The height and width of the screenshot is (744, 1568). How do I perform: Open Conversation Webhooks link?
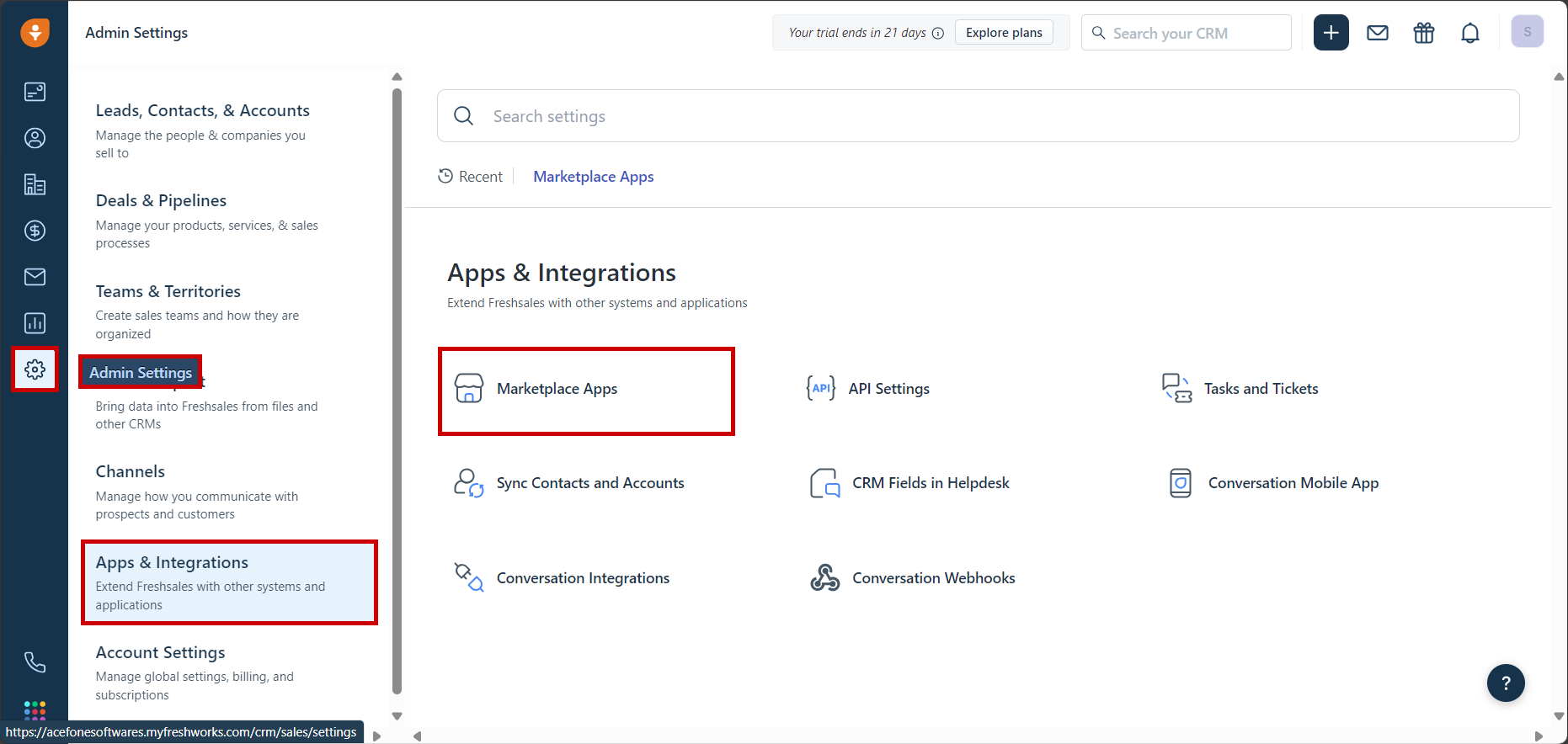tap(934, 577)
